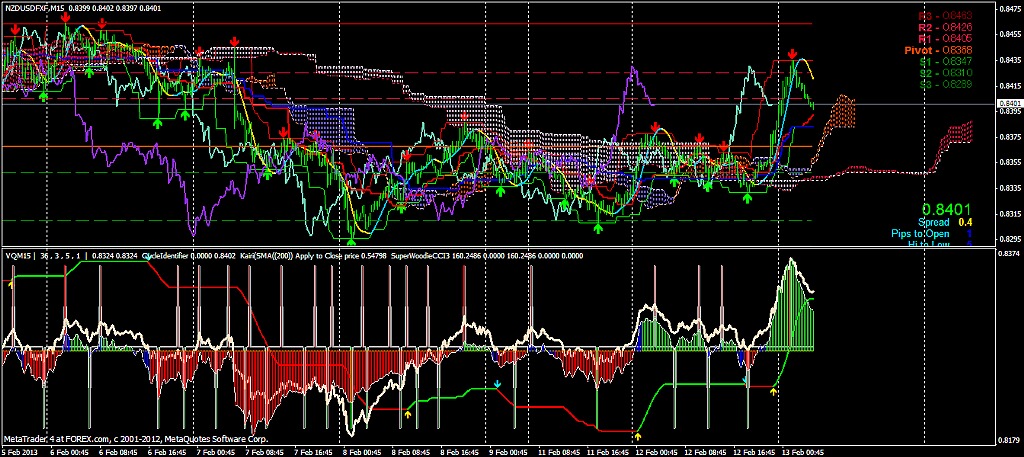Click the yellow up arrow near 8 Feb 08:45
Image resolution: width=1024 pixels, height=457 pixels.
pyautogui.click(x=408, y=413)
